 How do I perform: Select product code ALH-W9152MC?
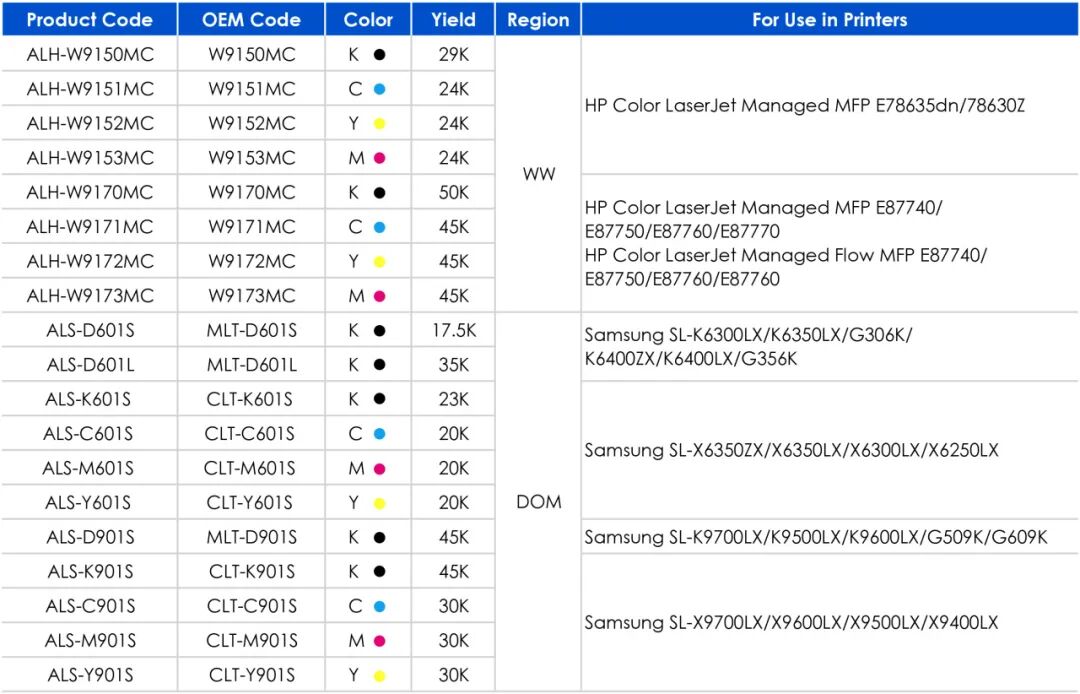tap(90, 123)
